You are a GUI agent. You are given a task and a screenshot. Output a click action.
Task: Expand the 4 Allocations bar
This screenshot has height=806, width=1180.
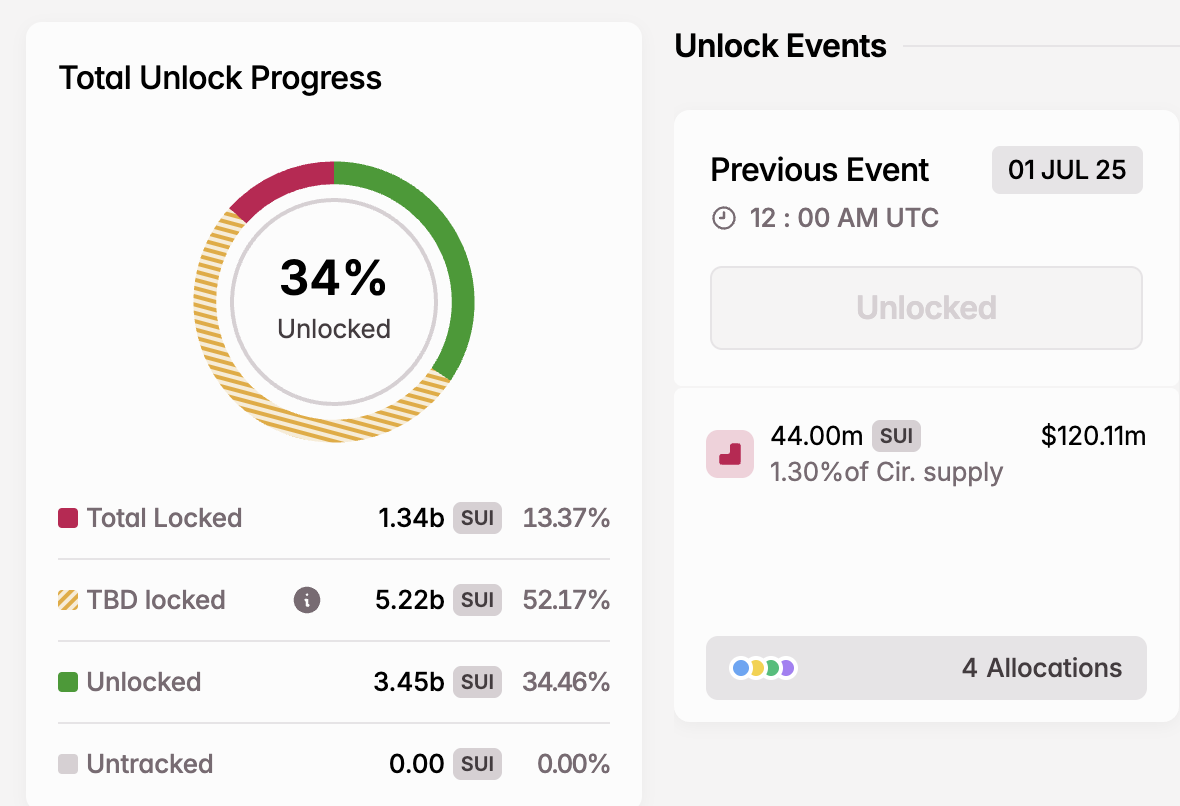pyautogui.click(x=926, y=668)
